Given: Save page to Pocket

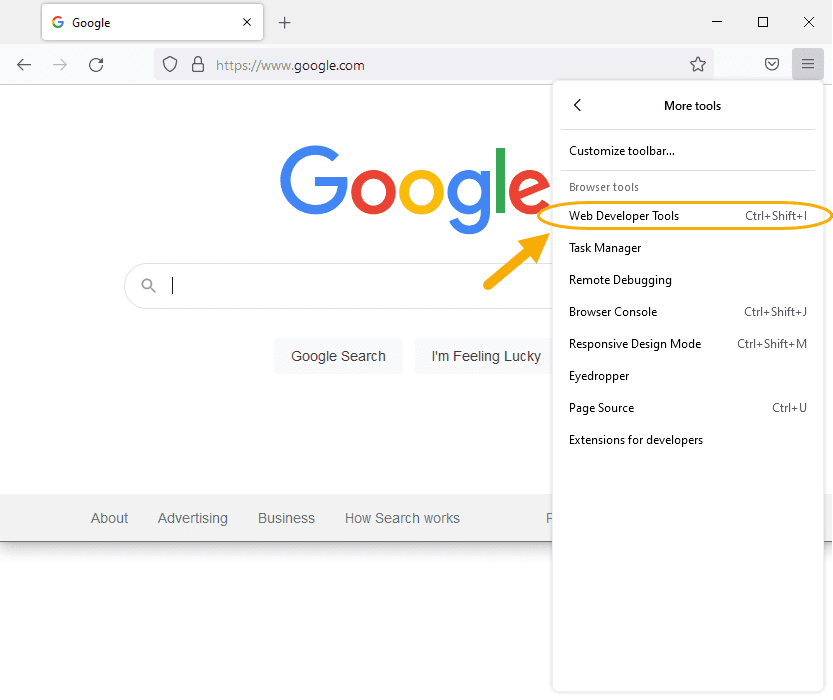Looking at the screenshot, I should click(x=771, y=64).
